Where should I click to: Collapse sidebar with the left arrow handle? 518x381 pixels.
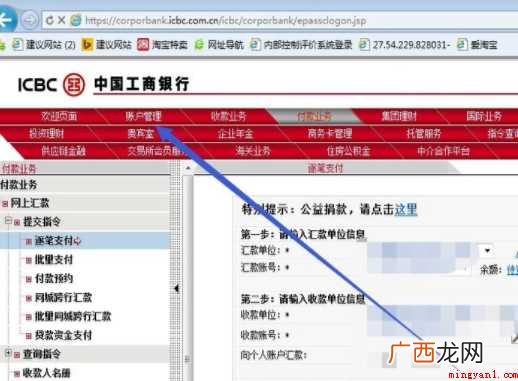point(176,289)
